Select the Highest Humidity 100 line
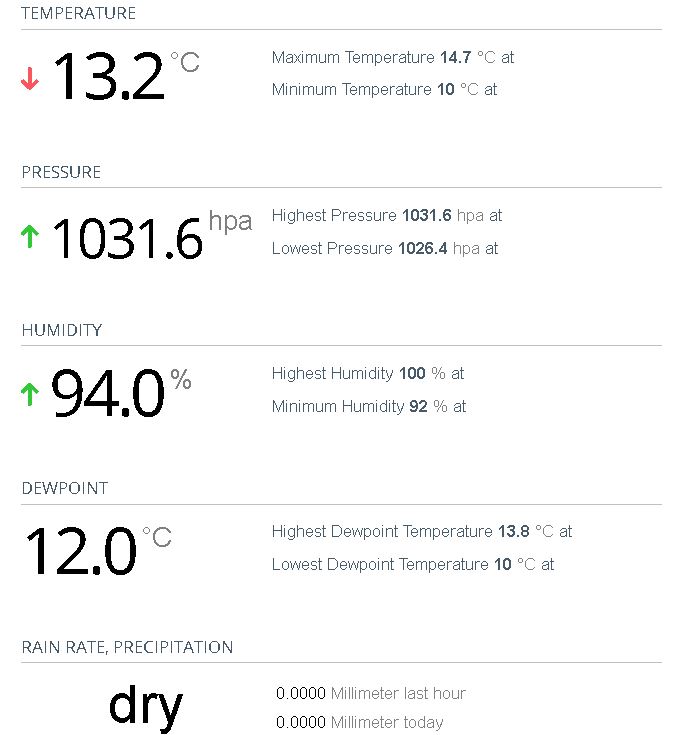Image resolution: width=680 pixels, height=735 pixels. pos(367,373)
